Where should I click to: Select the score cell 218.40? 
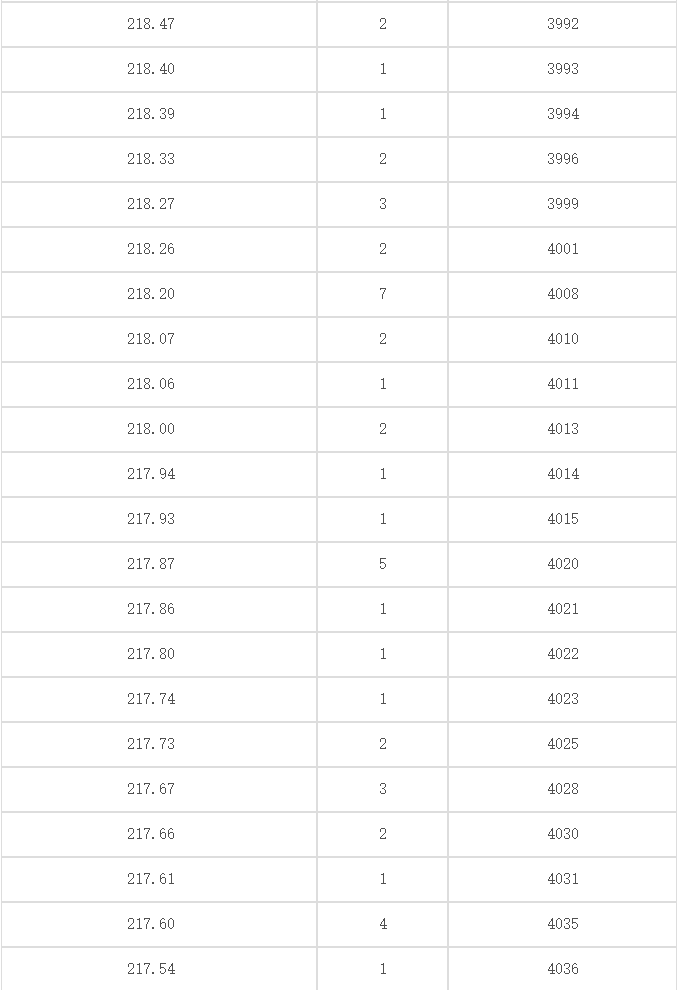click(x=151, y=69)
